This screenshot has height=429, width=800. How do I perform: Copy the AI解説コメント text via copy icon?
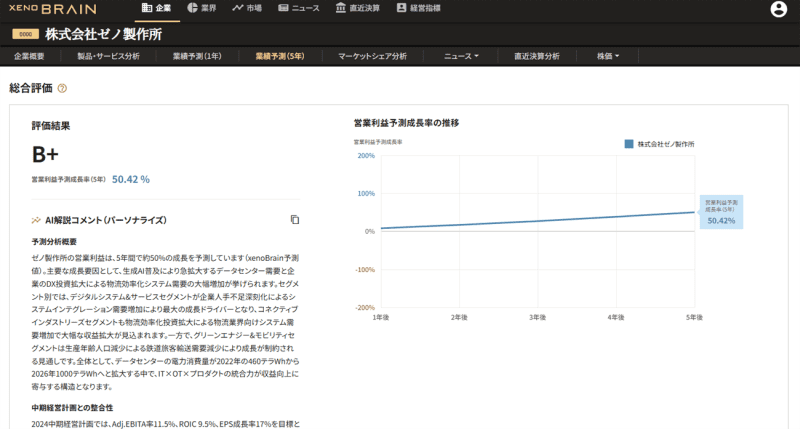[x=295, y=219]
